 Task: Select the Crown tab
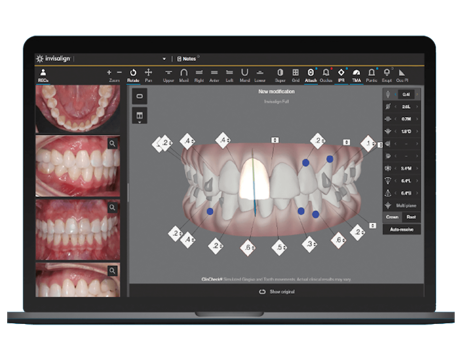coord(392,217)
